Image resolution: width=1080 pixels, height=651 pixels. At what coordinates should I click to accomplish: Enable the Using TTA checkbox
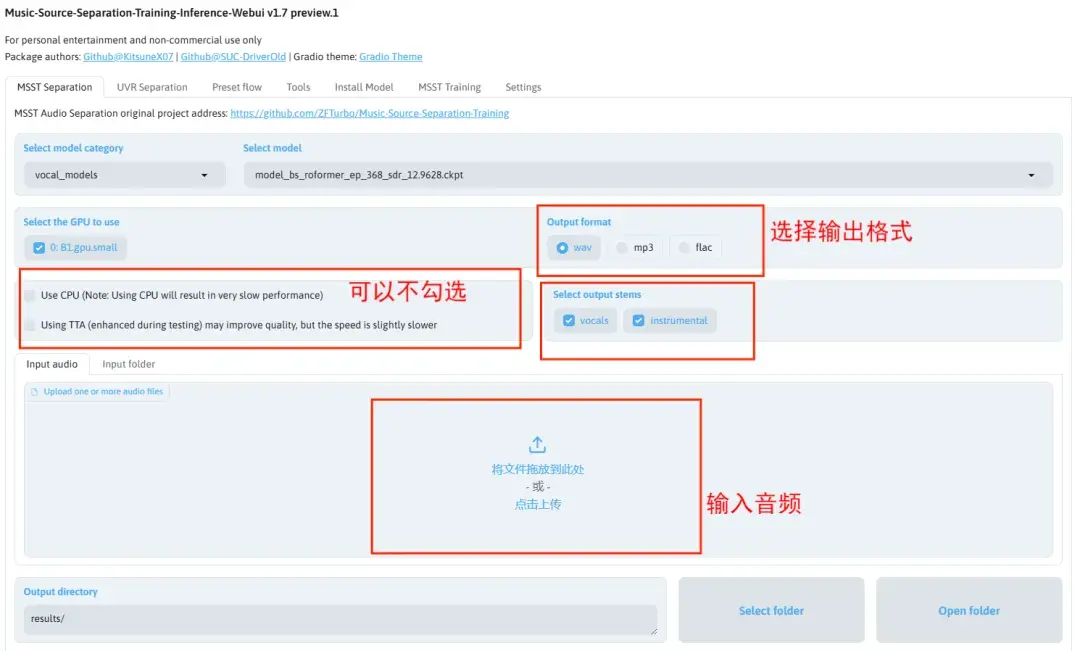(31, 324)
